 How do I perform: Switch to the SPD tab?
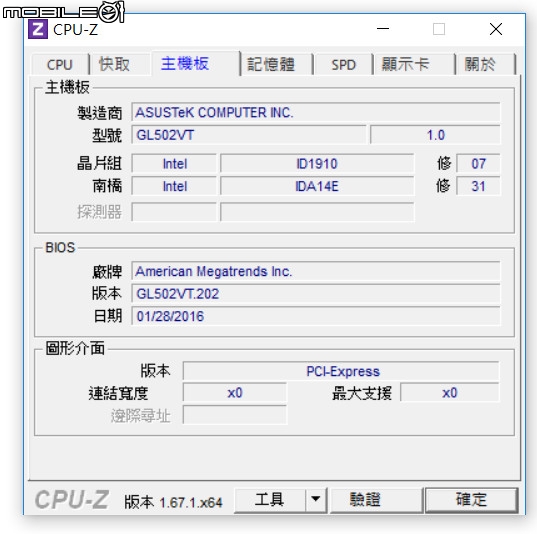pos(344,64)
